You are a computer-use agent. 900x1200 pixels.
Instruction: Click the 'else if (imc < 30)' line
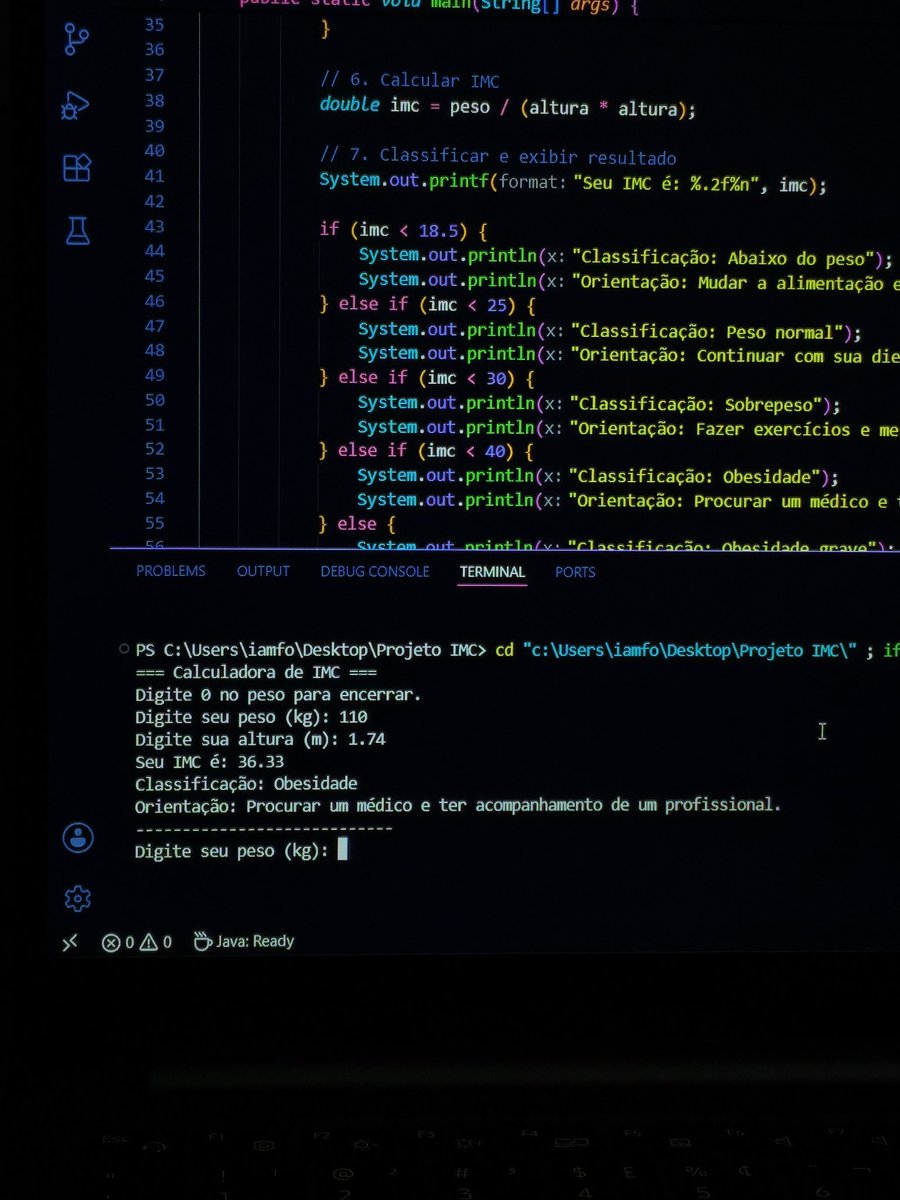[x=427, y=378]
